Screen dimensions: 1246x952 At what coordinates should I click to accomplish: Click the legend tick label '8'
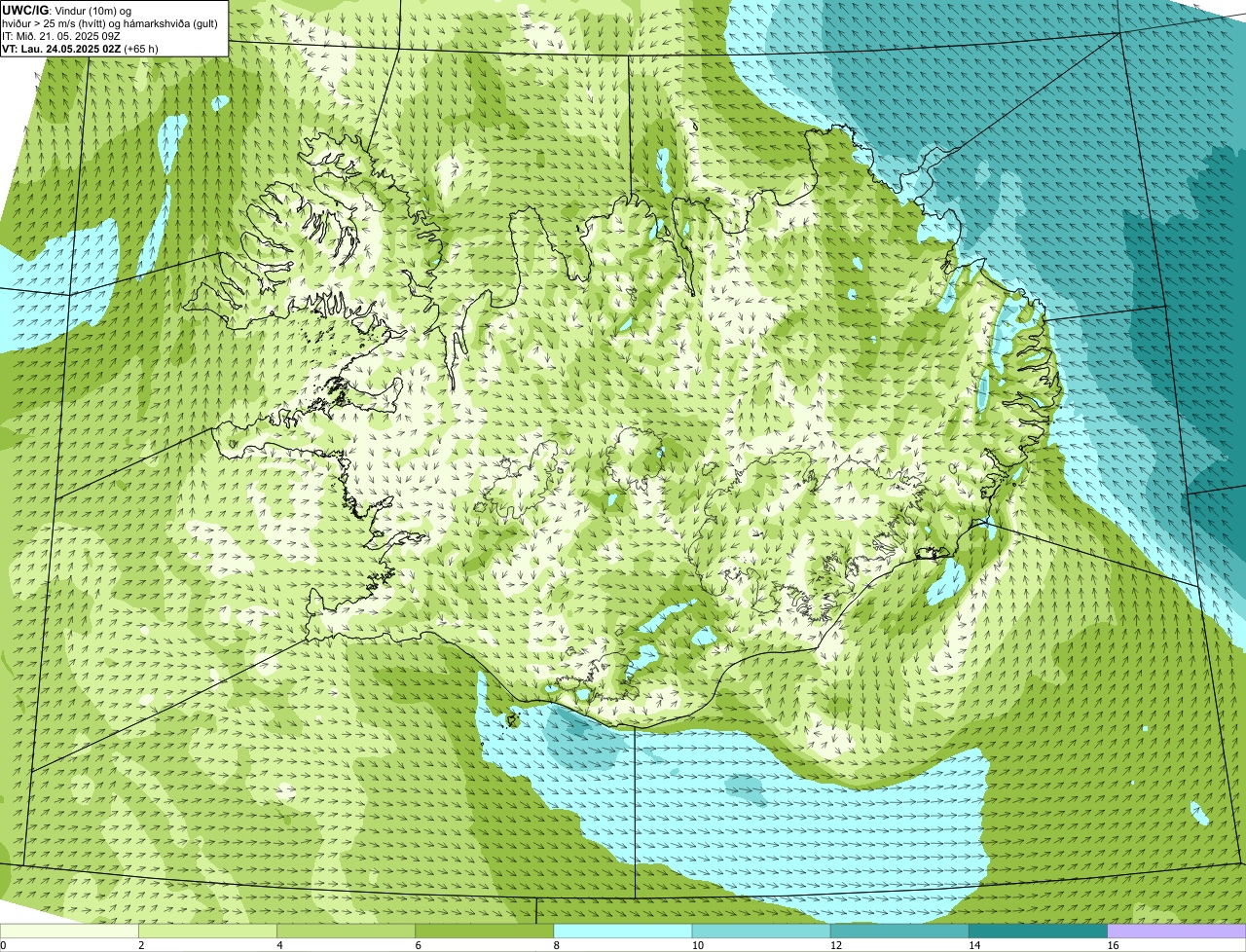556,945
